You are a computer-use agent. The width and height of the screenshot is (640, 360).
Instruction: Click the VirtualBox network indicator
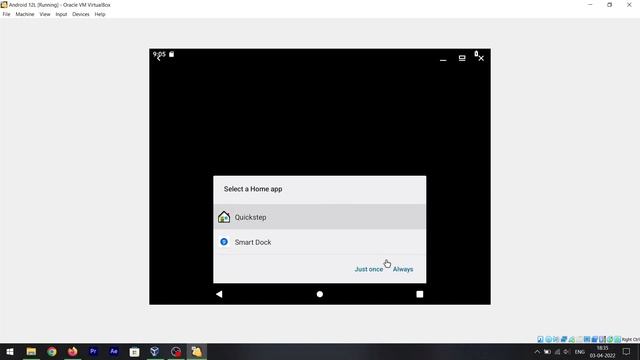tap(564, 339)
